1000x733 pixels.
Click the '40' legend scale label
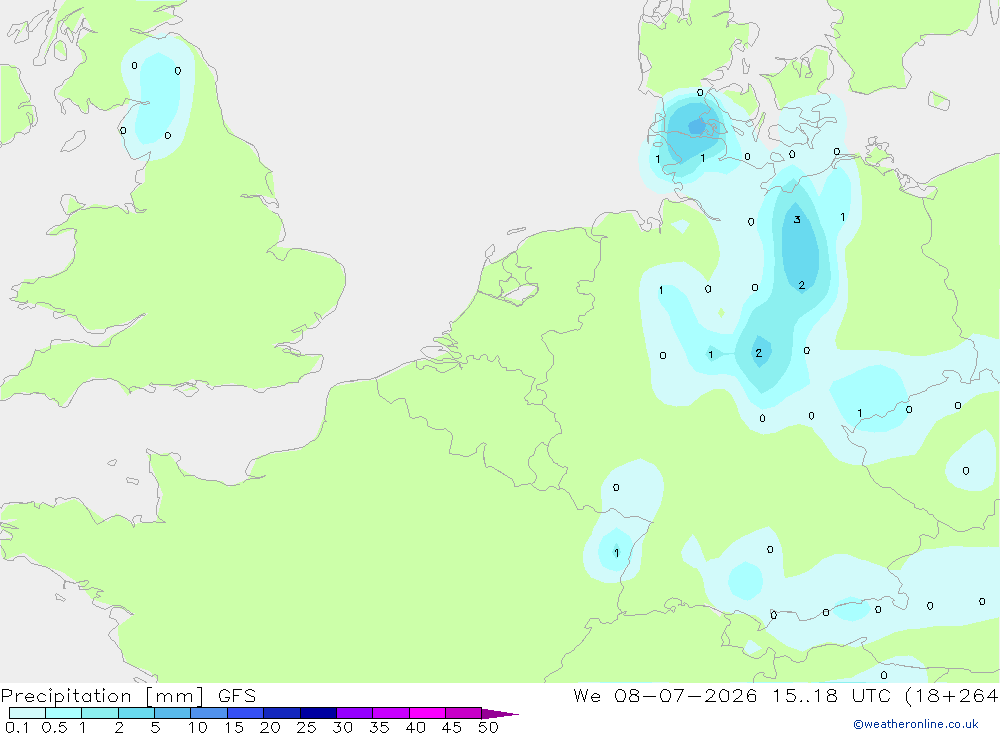click(416, 727)
